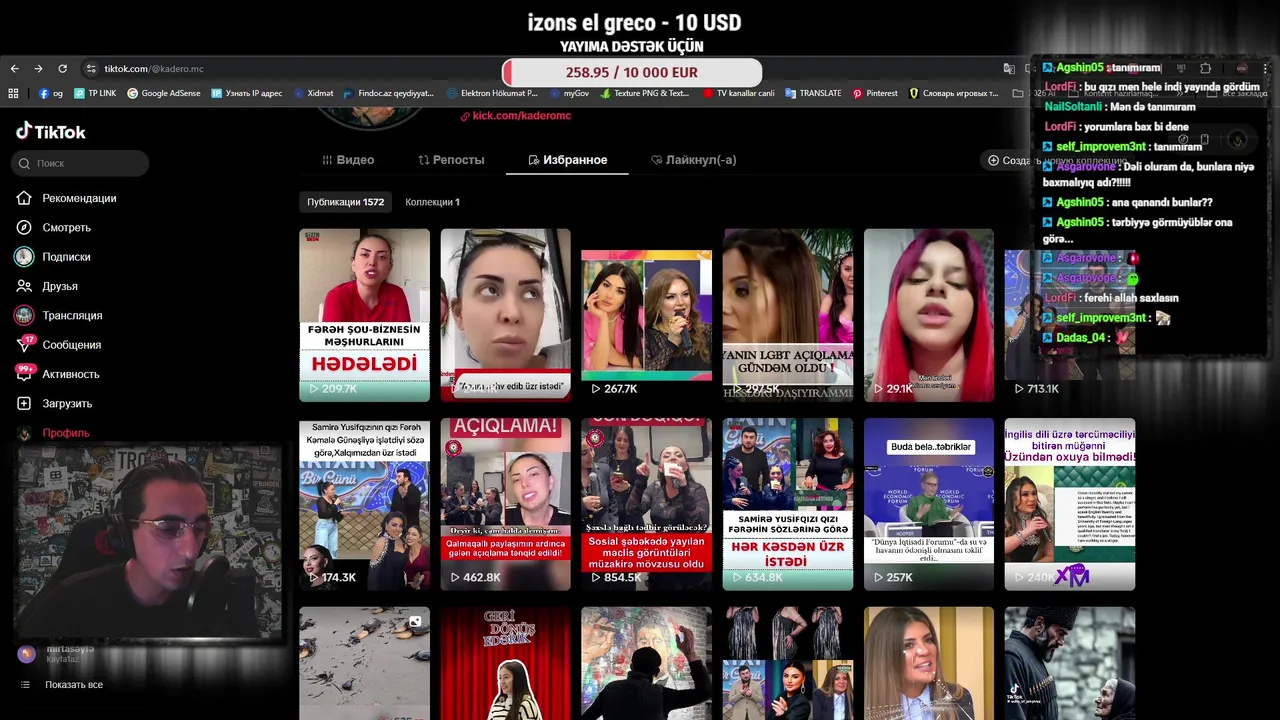
Task: Open Узнать IP адрес bookmark
Action: pyautogui.click(x=246, y=93)
